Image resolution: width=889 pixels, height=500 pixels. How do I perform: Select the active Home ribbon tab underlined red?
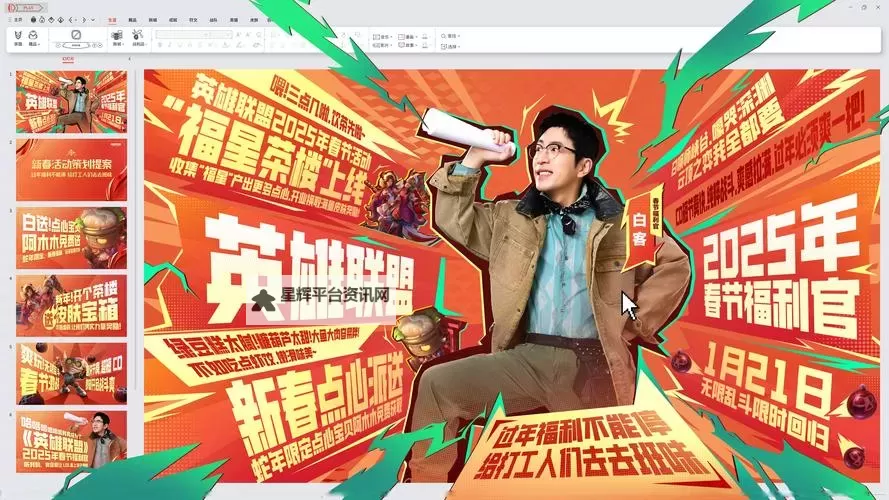[x=112, y=20]
